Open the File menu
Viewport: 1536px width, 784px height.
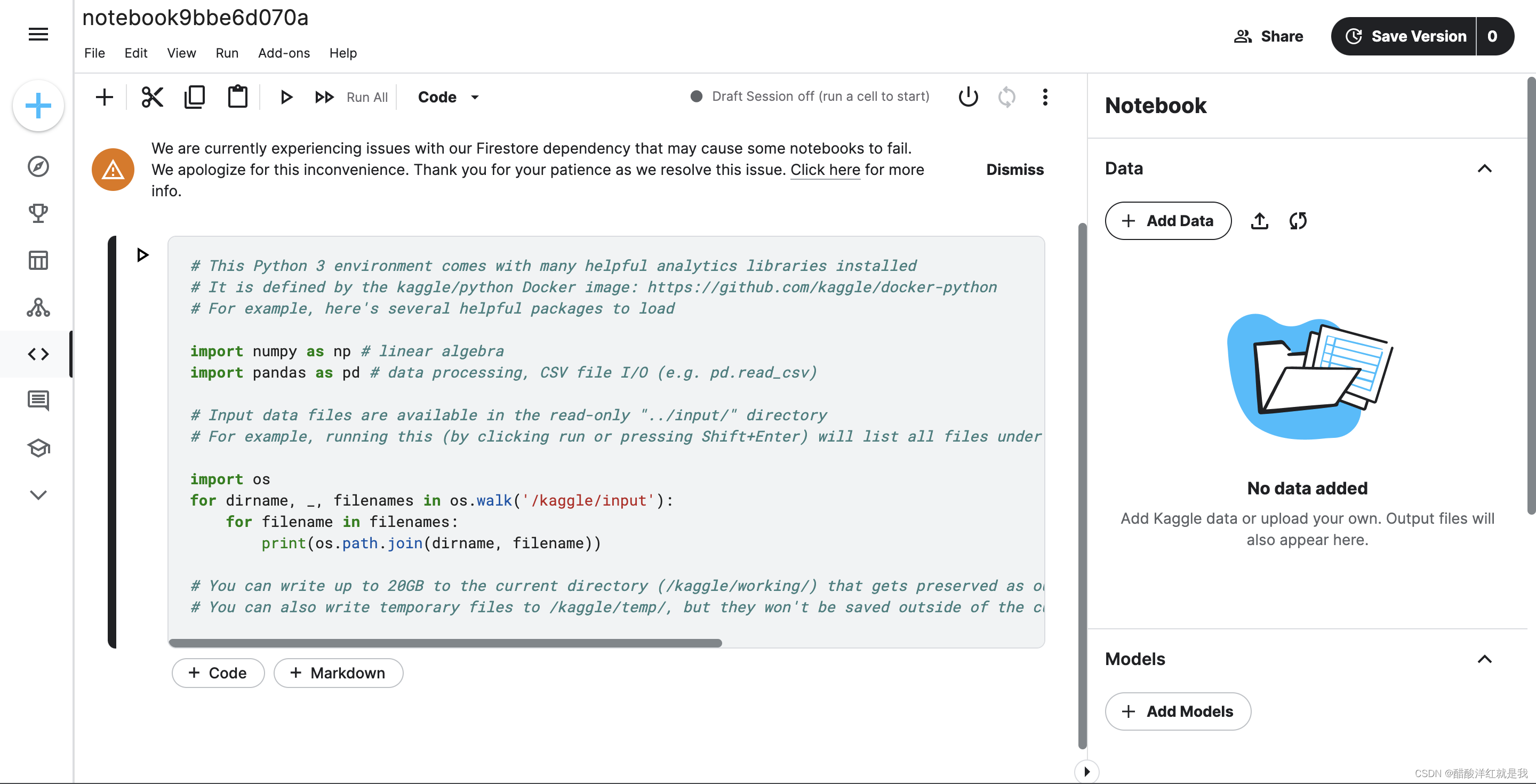94,53
